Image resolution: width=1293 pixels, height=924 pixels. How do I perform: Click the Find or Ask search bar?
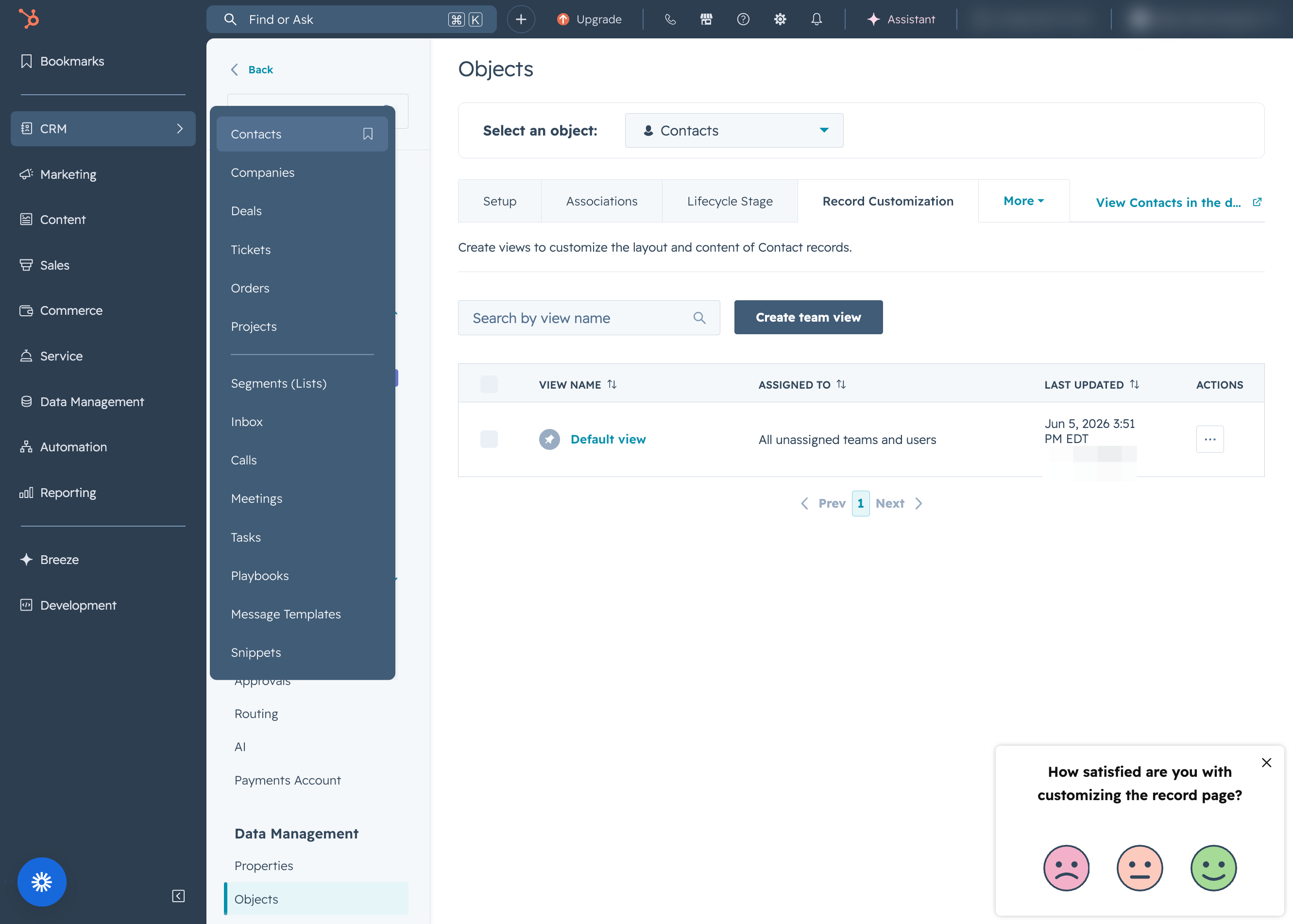[x=351, y=19]
